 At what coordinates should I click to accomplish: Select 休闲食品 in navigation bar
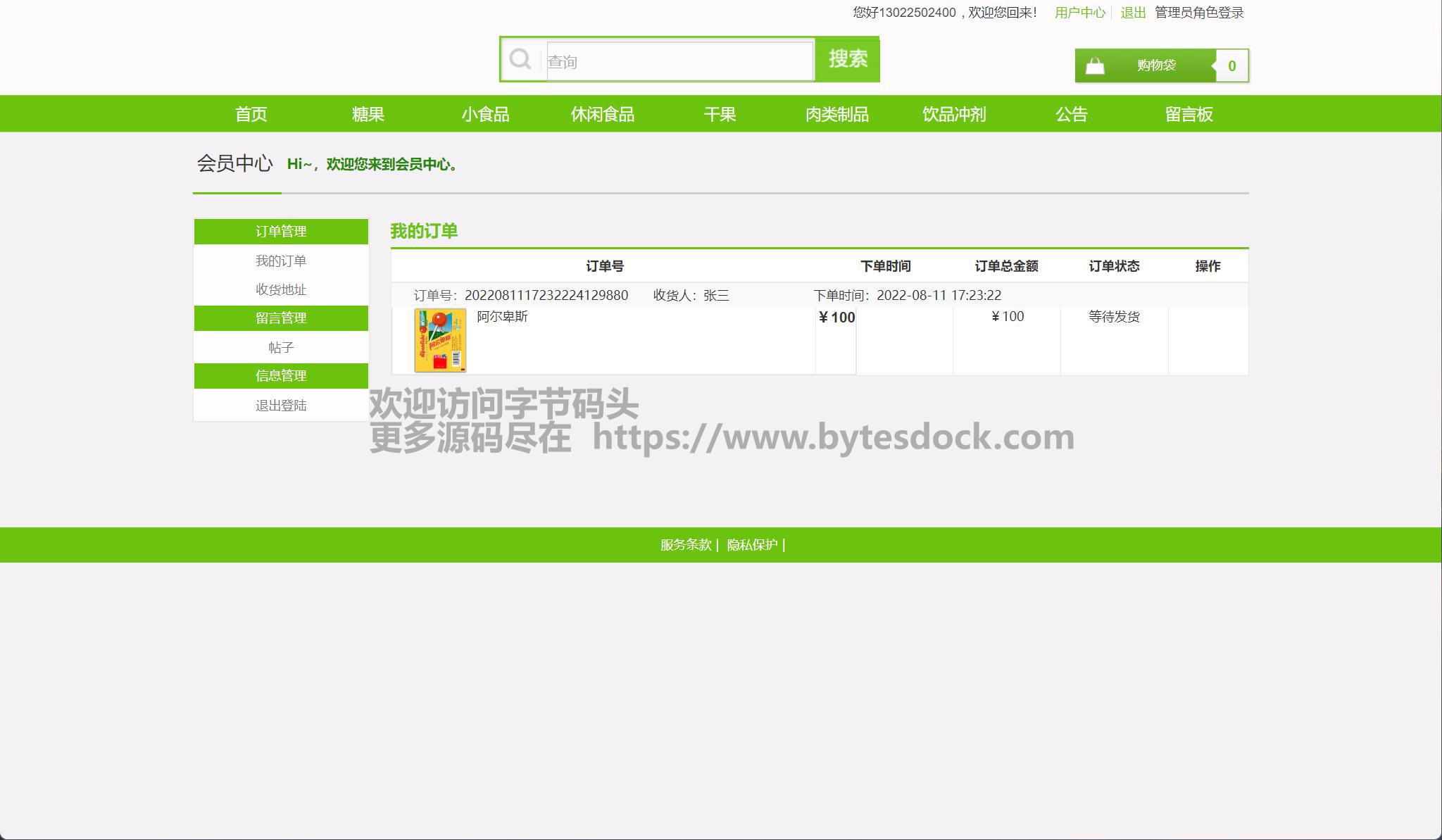click(x=603, y=114)
